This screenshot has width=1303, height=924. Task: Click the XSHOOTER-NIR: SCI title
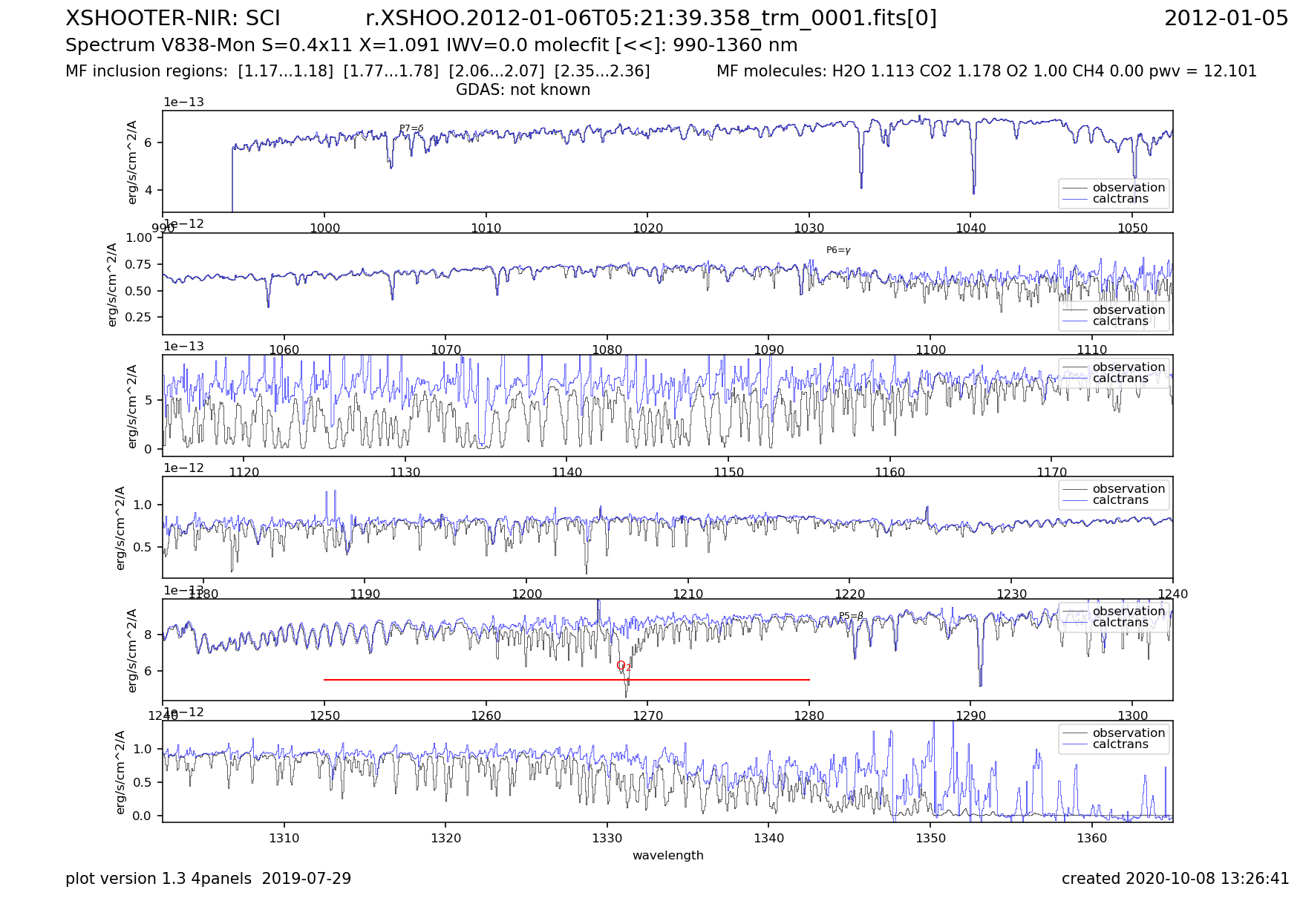pyautogui.click(x=173, y=19)
